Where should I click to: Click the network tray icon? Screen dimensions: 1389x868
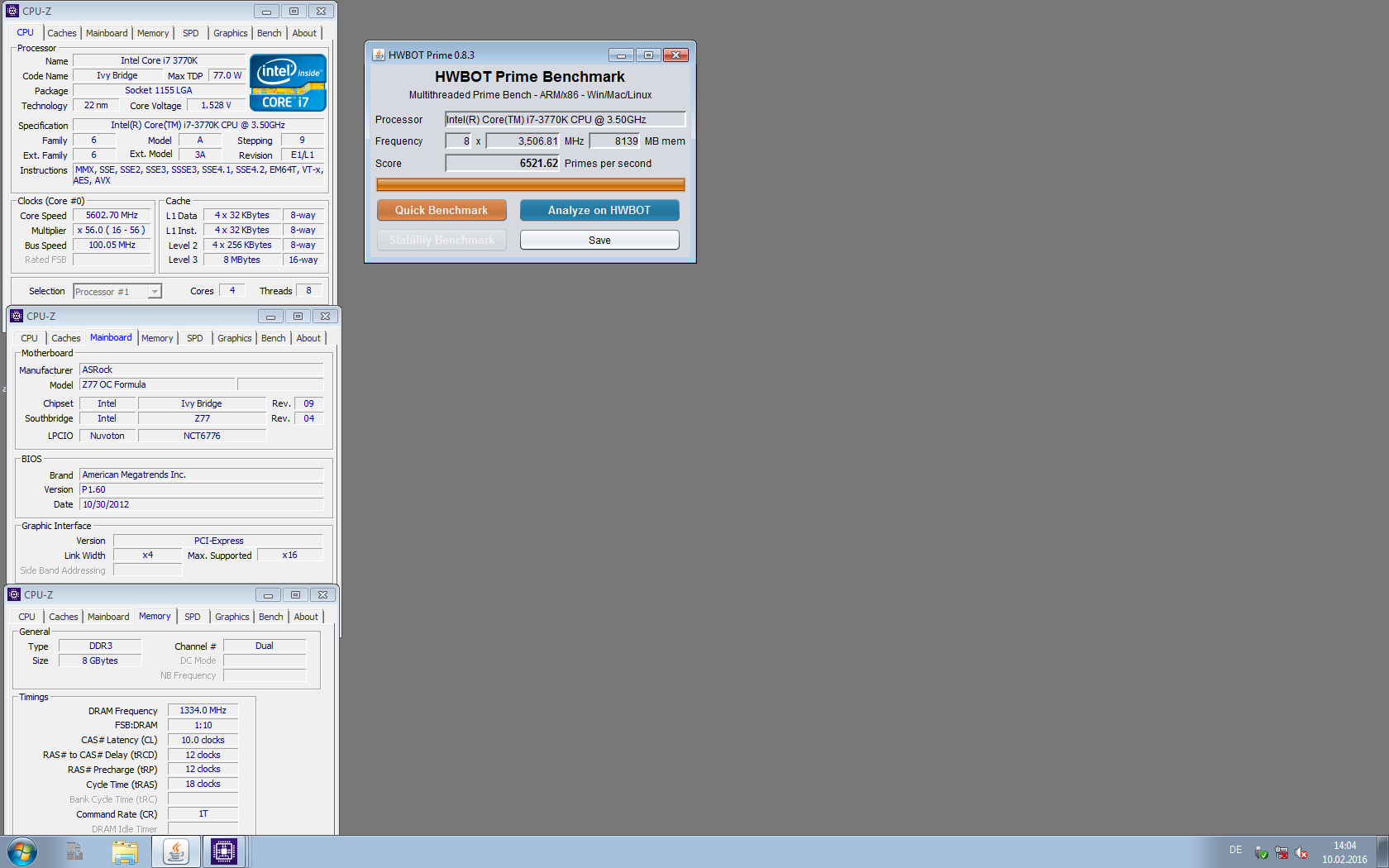pyautogui.click(x=1282, y=852)
